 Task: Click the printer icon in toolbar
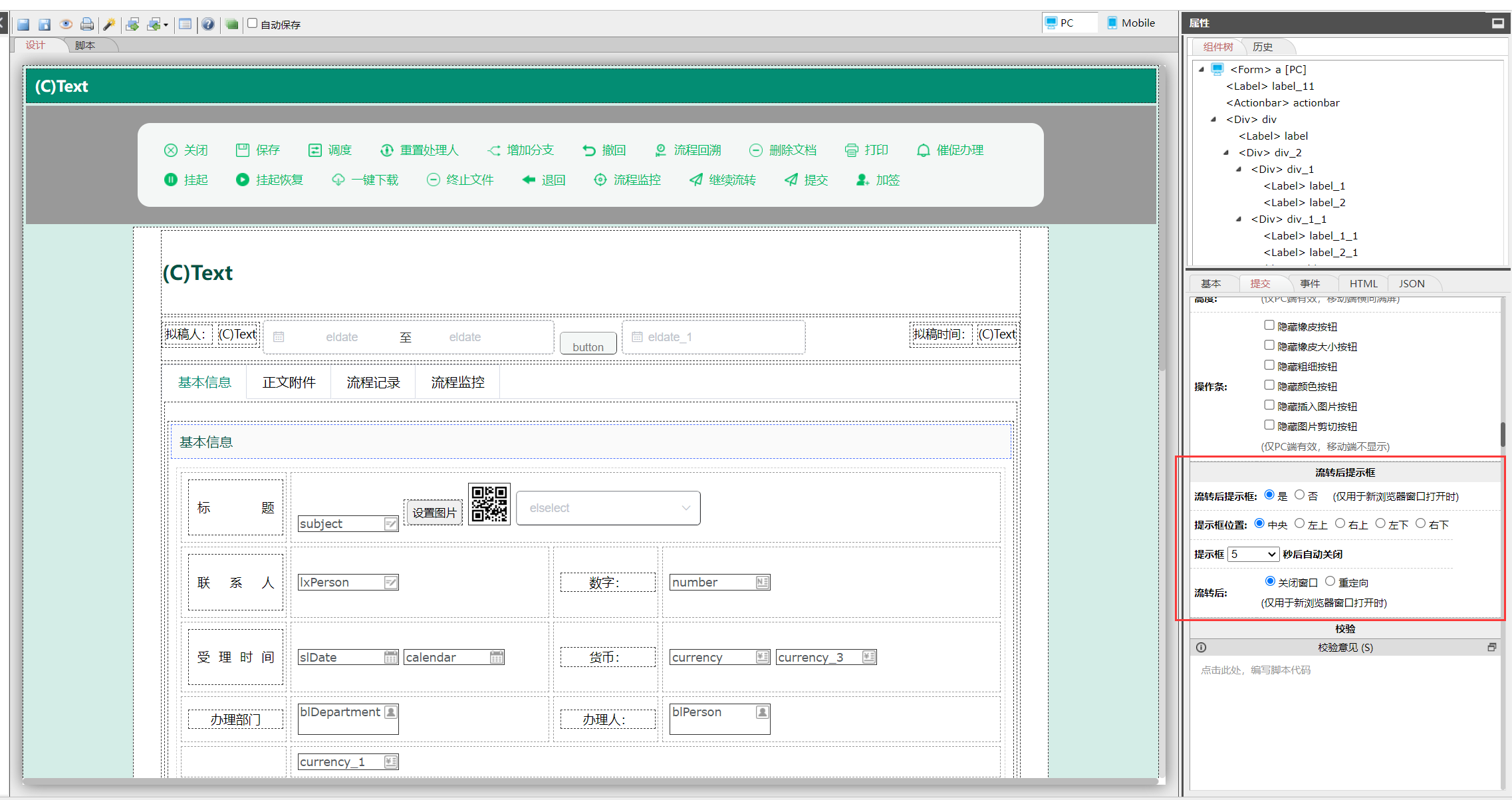[87, 25]
